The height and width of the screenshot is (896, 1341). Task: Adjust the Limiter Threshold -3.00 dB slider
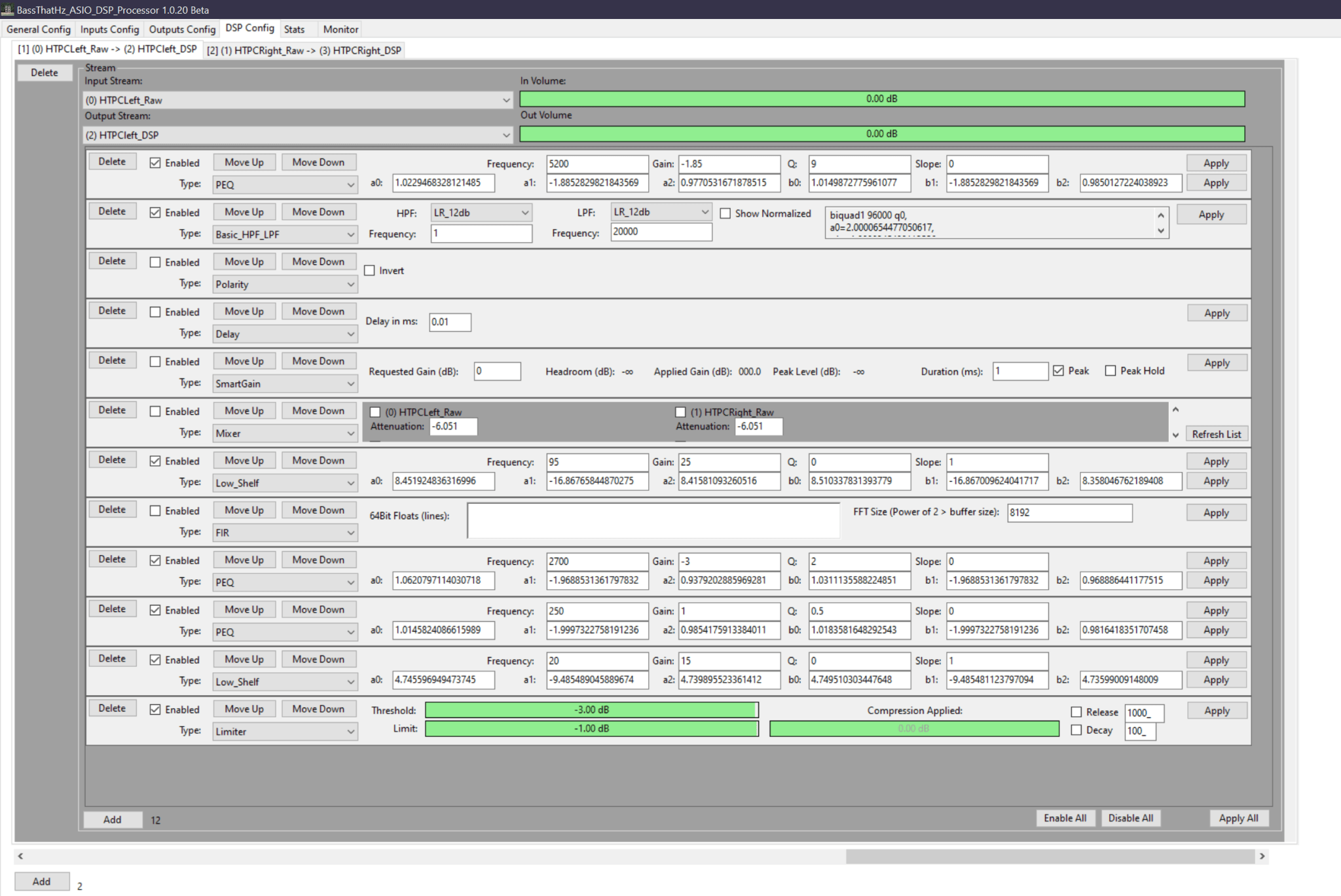click(x=592, y=710)
